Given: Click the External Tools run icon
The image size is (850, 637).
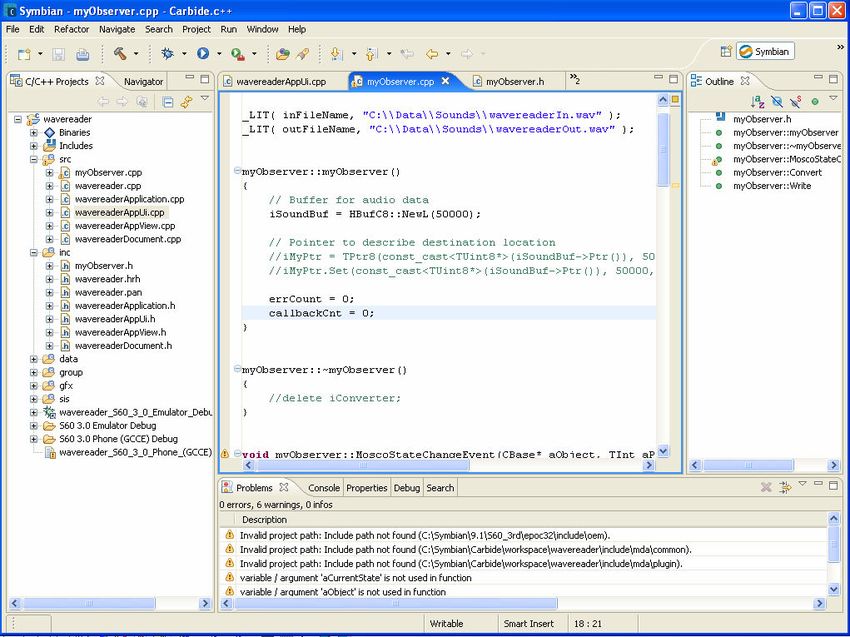Looking at the screenshot, I should pyautogui.click(x=237, y=53).
